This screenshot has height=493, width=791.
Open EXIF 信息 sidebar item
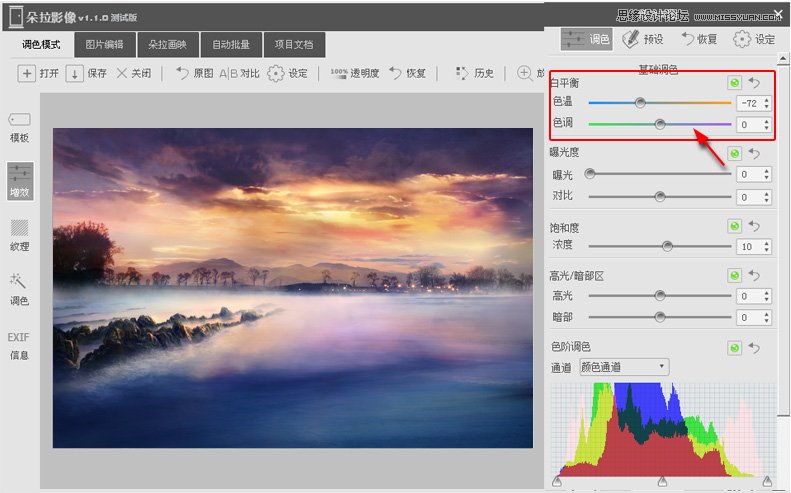(x=19, y=346)
